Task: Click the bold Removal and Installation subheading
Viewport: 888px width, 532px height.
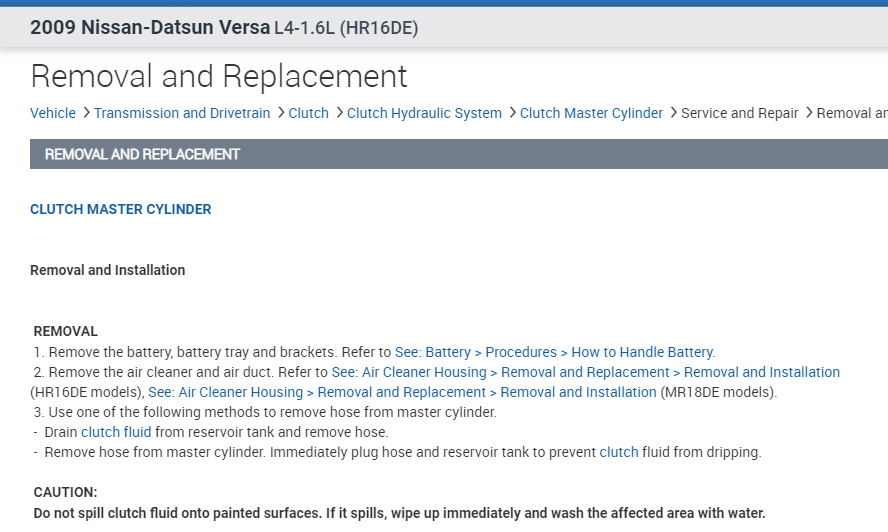Action: point(108,270)
